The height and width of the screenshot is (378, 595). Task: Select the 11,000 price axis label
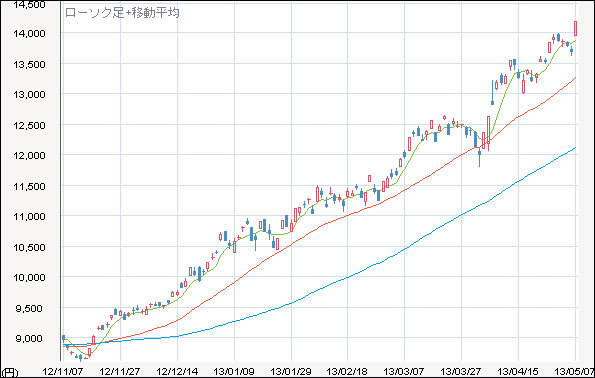[x=29, y=216]
